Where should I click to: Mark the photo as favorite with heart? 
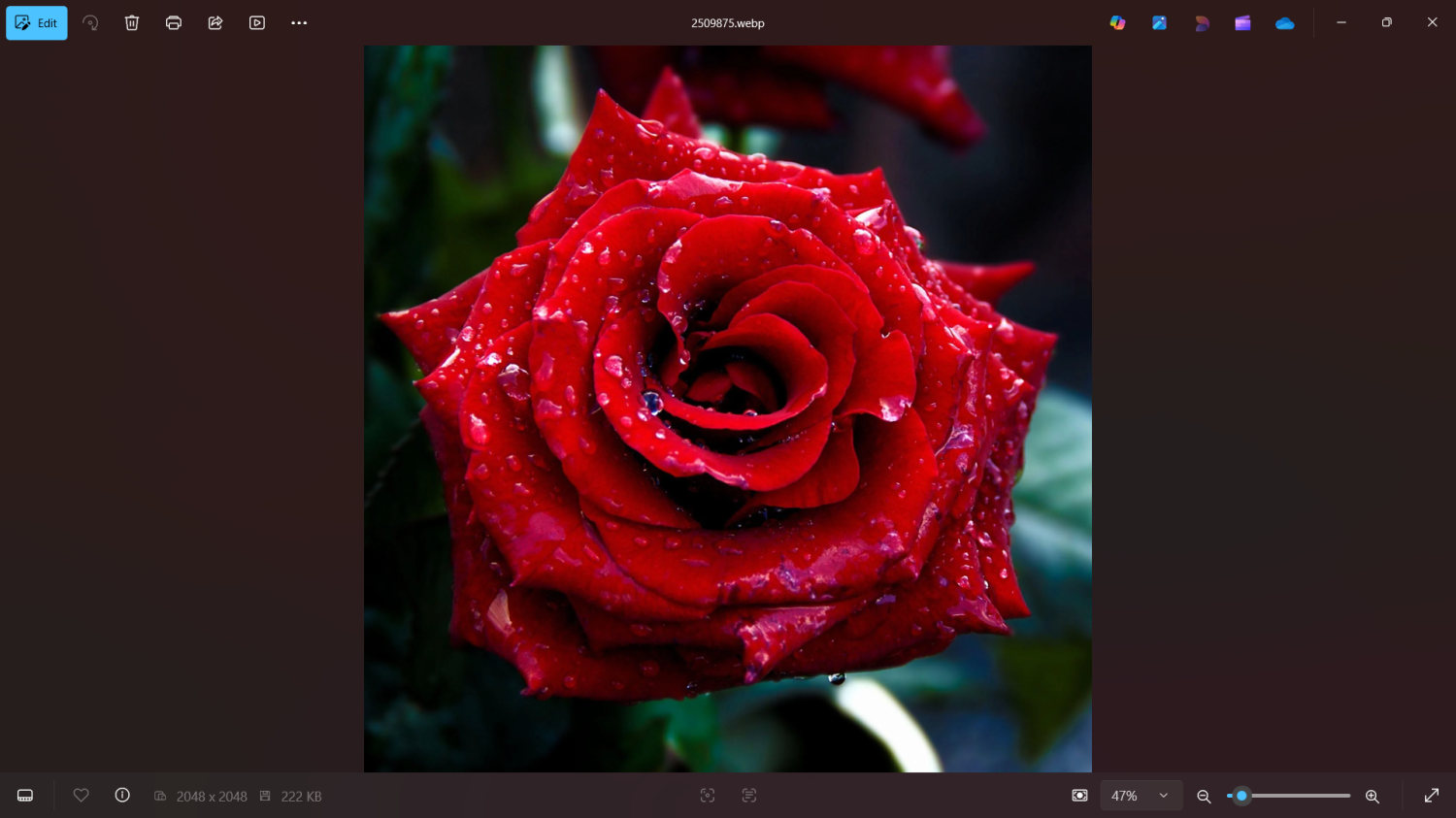82,796
